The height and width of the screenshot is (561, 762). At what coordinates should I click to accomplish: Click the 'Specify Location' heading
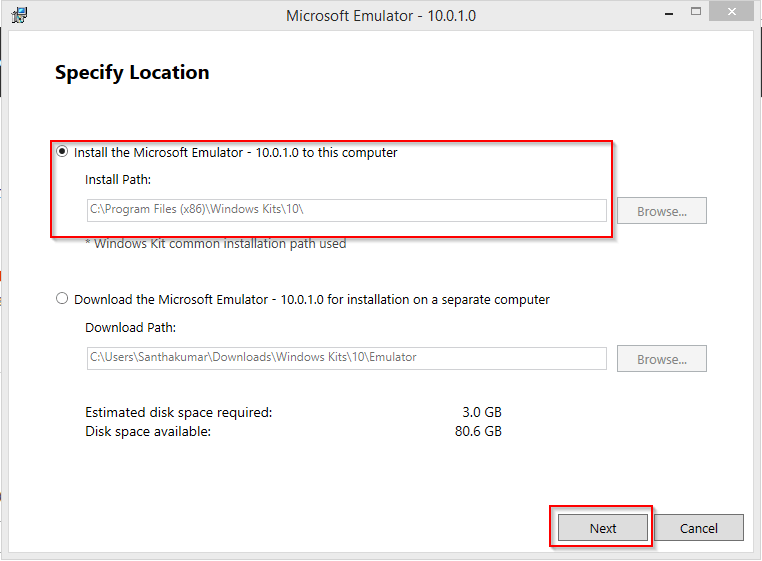(132, 73)
